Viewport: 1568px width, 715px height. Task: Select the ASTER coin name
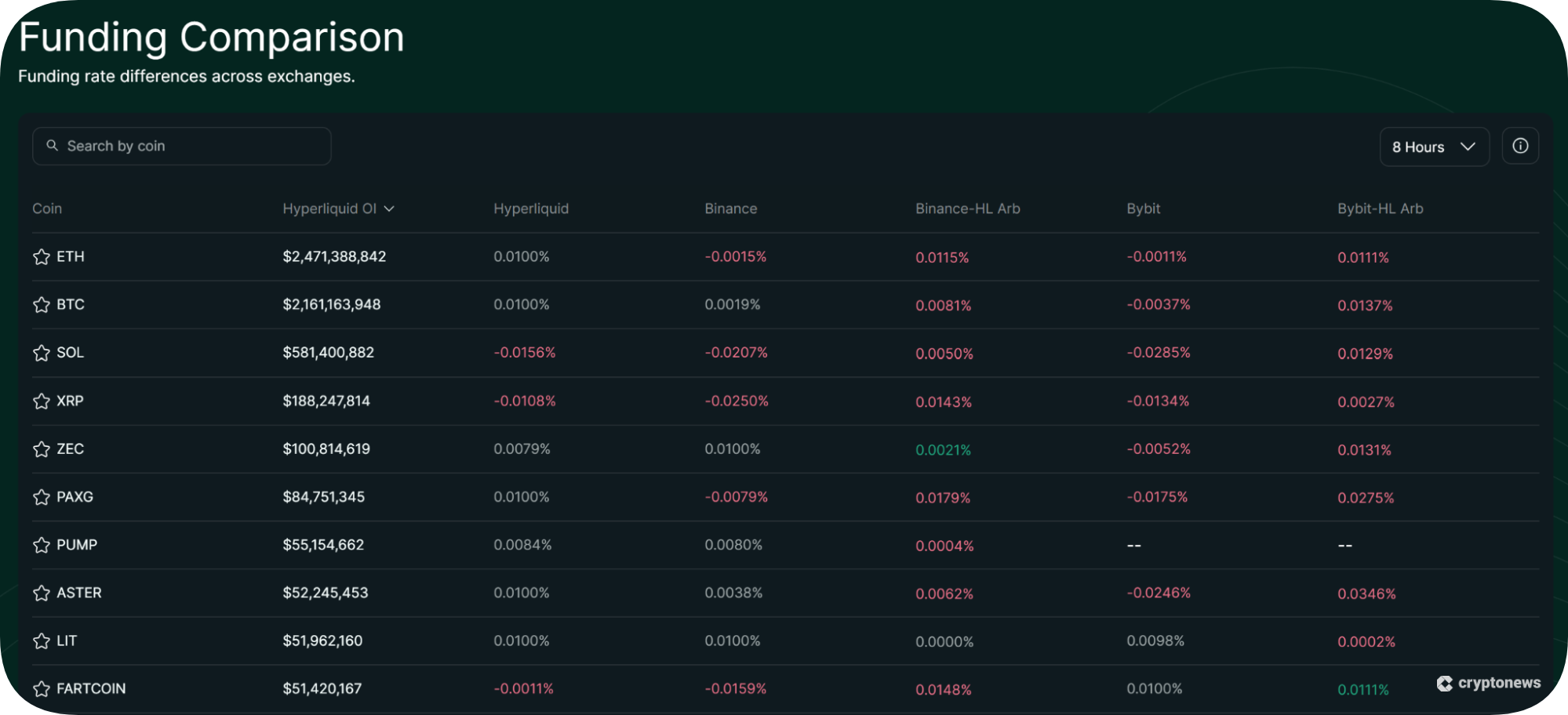tap(79, 593)
